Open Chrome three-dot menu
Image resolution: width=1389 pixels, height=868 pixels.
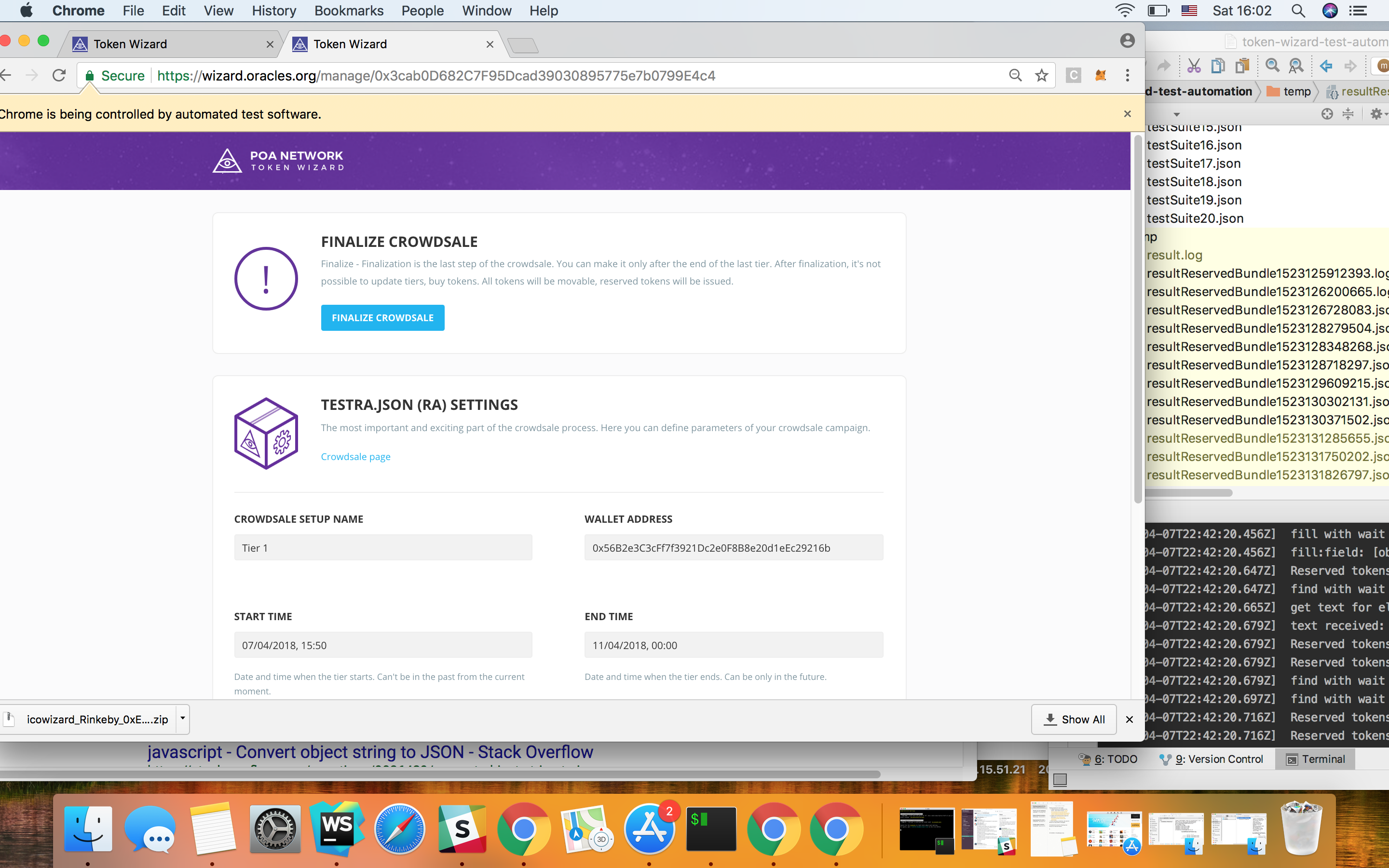point(1127,75)
